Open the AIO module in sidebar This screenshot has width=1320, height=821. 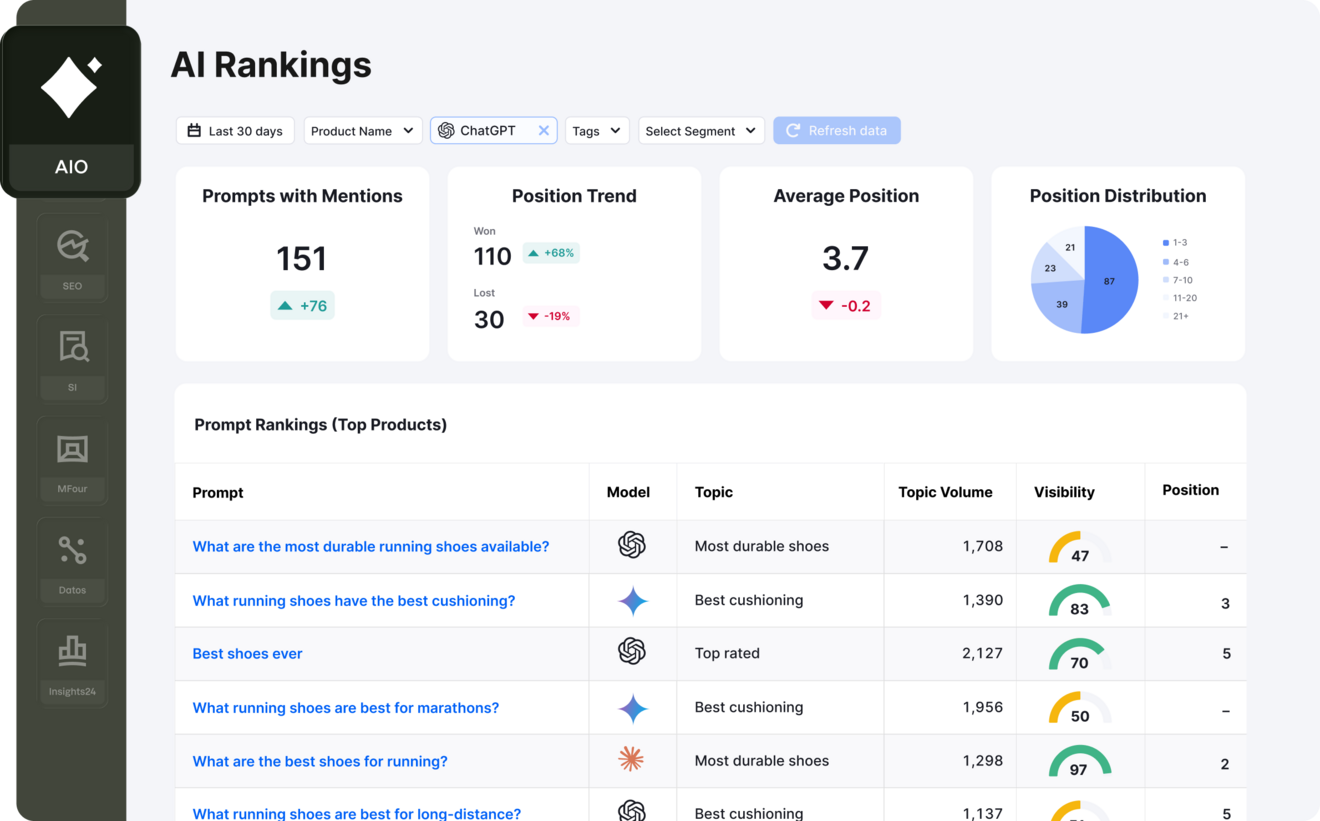point(71,112)
